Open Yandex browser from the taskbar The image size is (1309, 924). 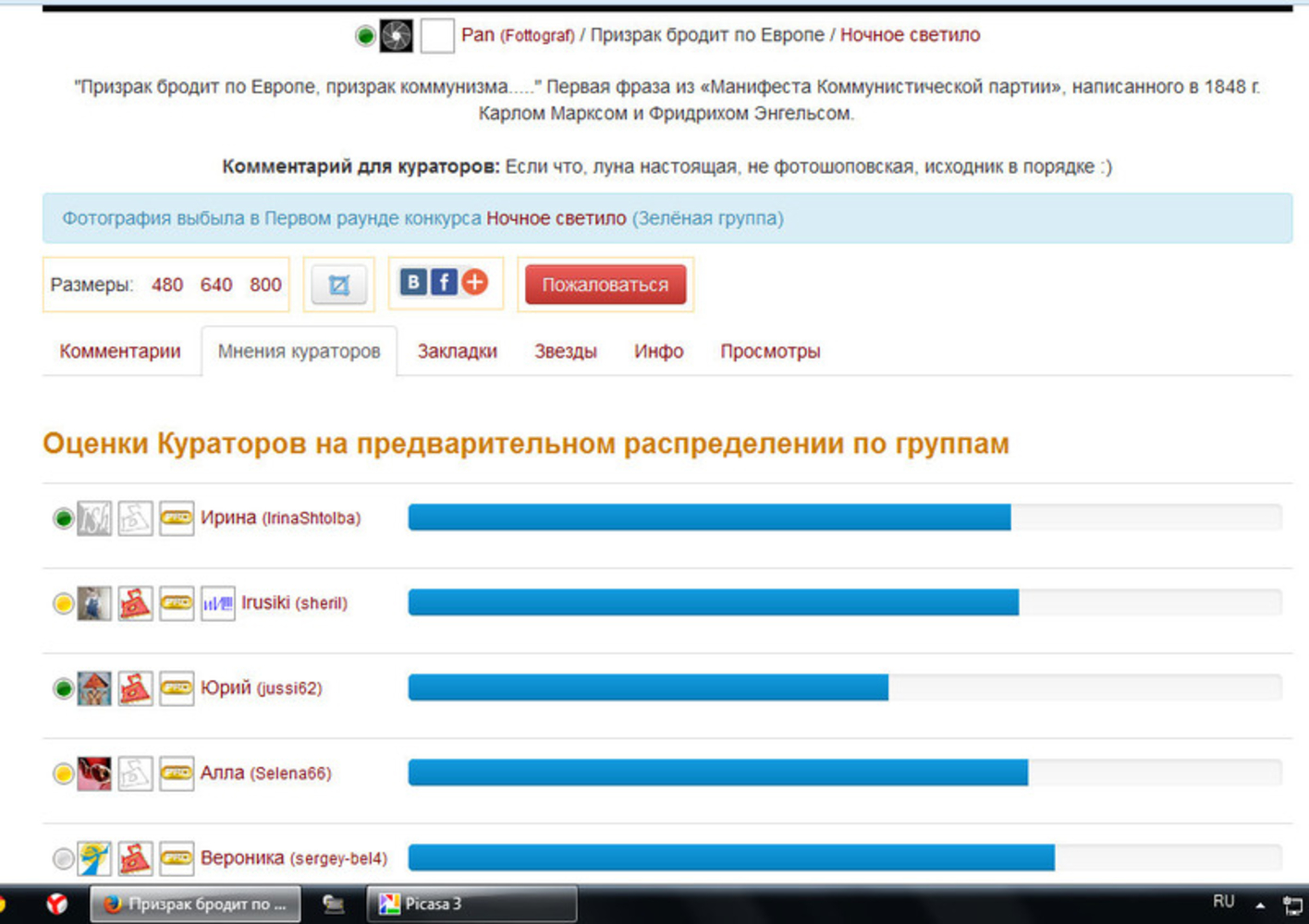(57, 904)
